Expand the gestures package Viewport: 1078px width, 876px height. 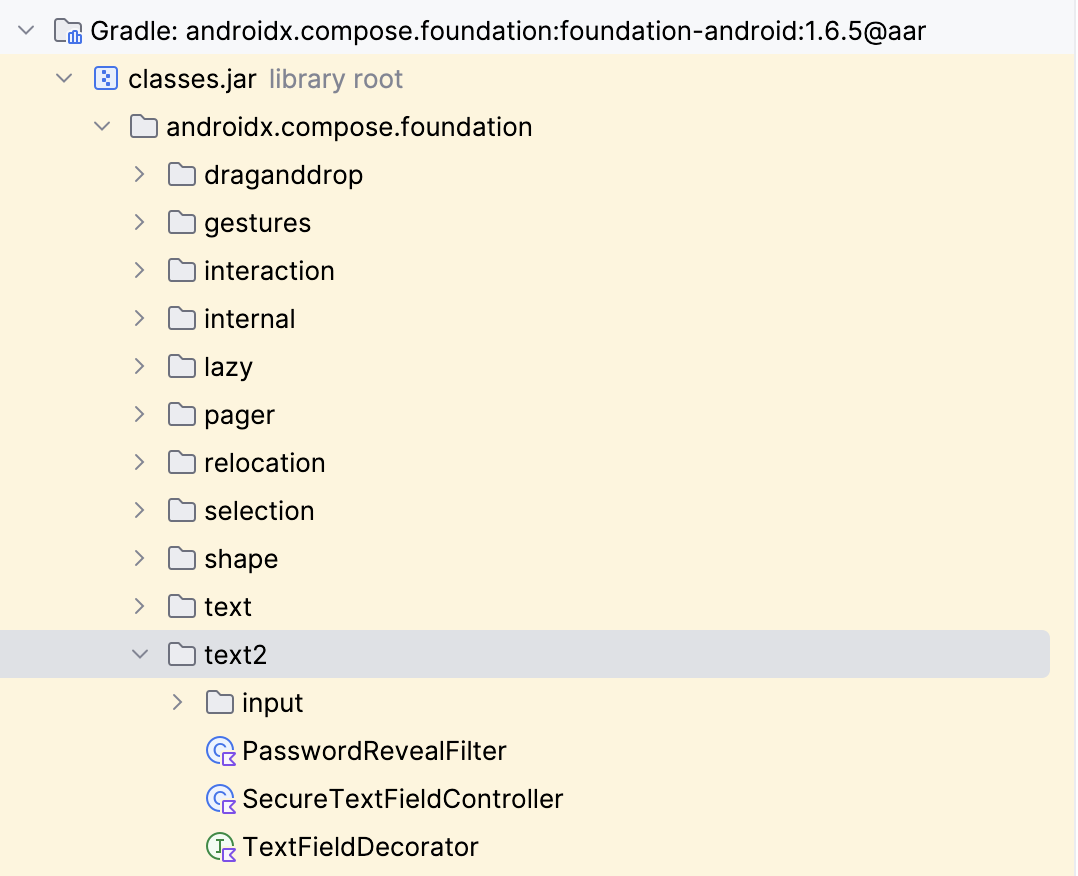coord(140,223)
